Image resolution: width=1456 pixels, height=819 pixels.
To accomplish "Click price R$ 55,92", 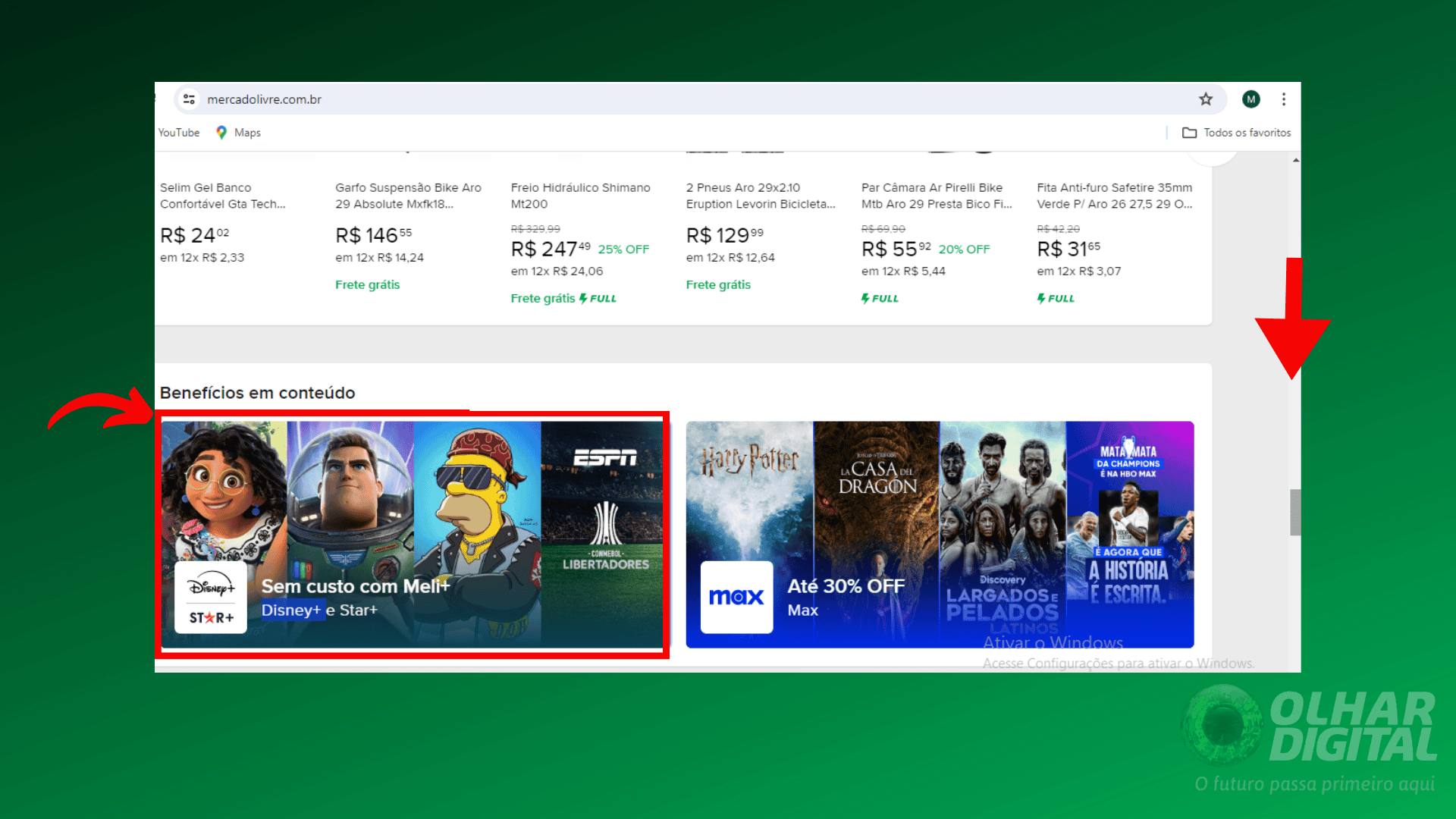I will [896, 249].
